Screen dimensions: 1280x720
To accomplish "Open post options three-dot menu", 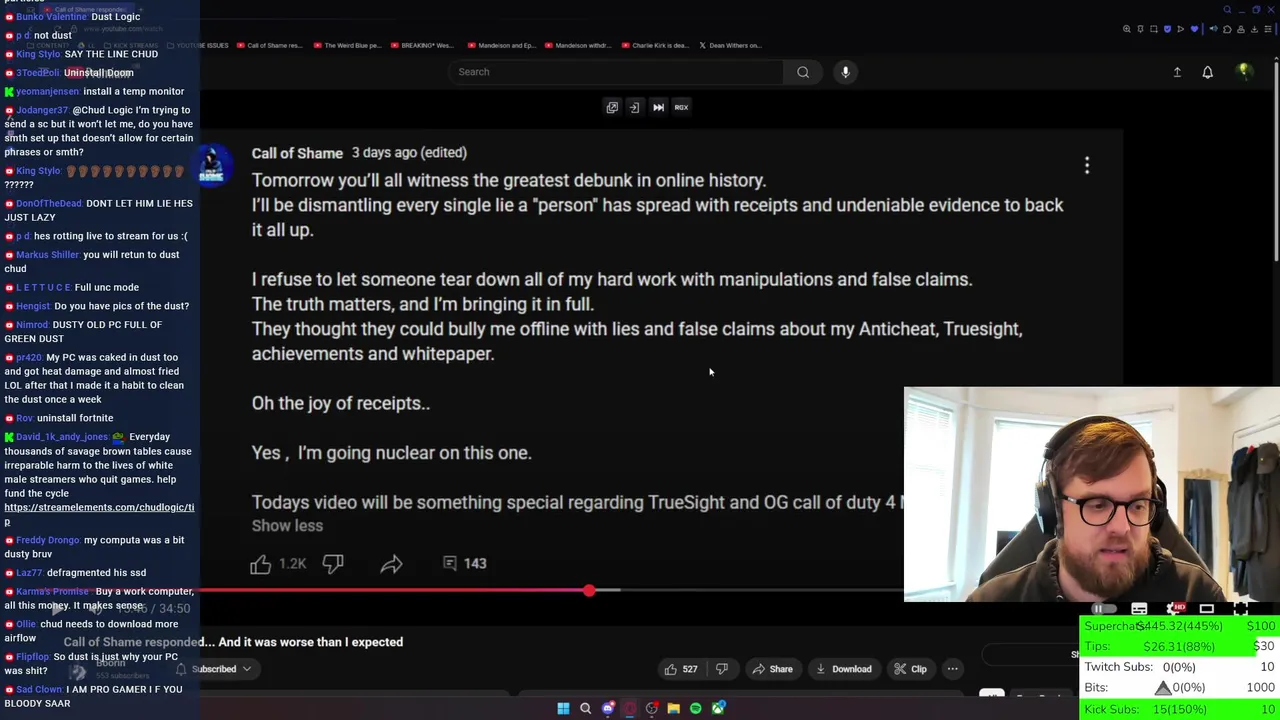I will tap(1087, 165).
